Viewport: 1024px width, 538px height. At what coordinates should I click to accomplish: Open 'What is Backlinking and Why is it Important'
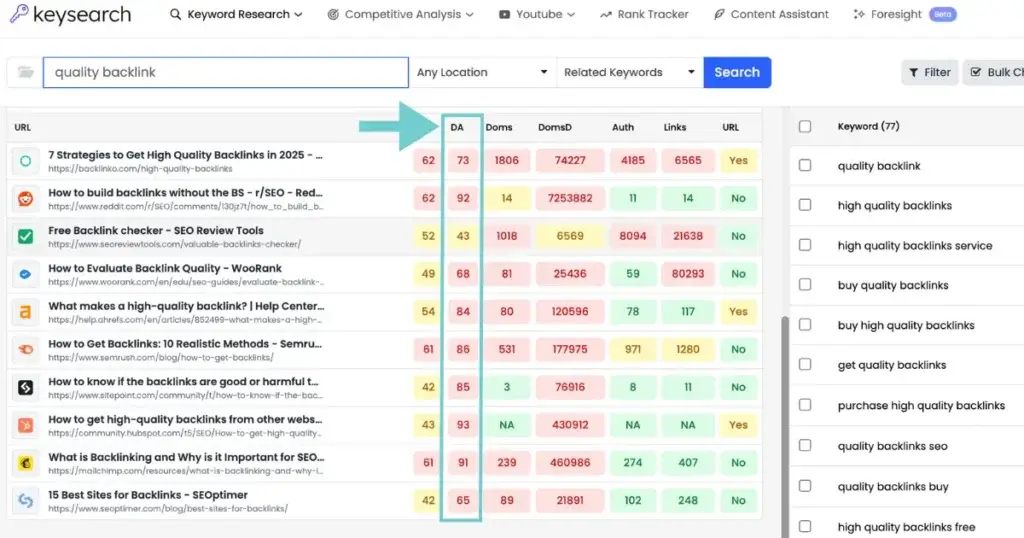coord(186,457)
